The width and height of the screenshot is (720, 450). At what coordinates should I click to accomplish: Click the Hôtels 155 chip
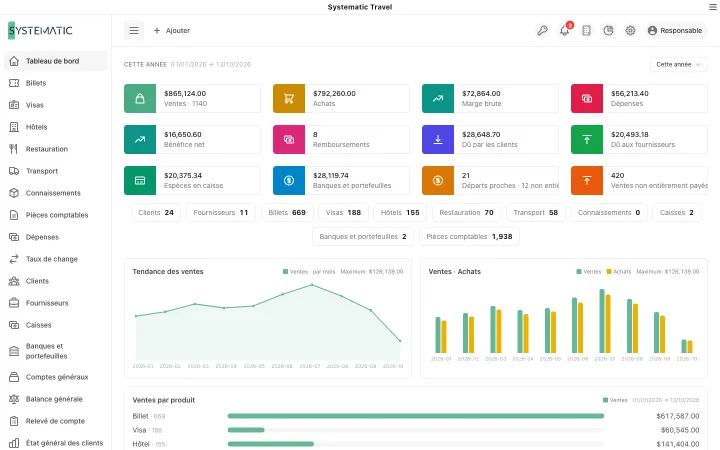coord(400,213)
